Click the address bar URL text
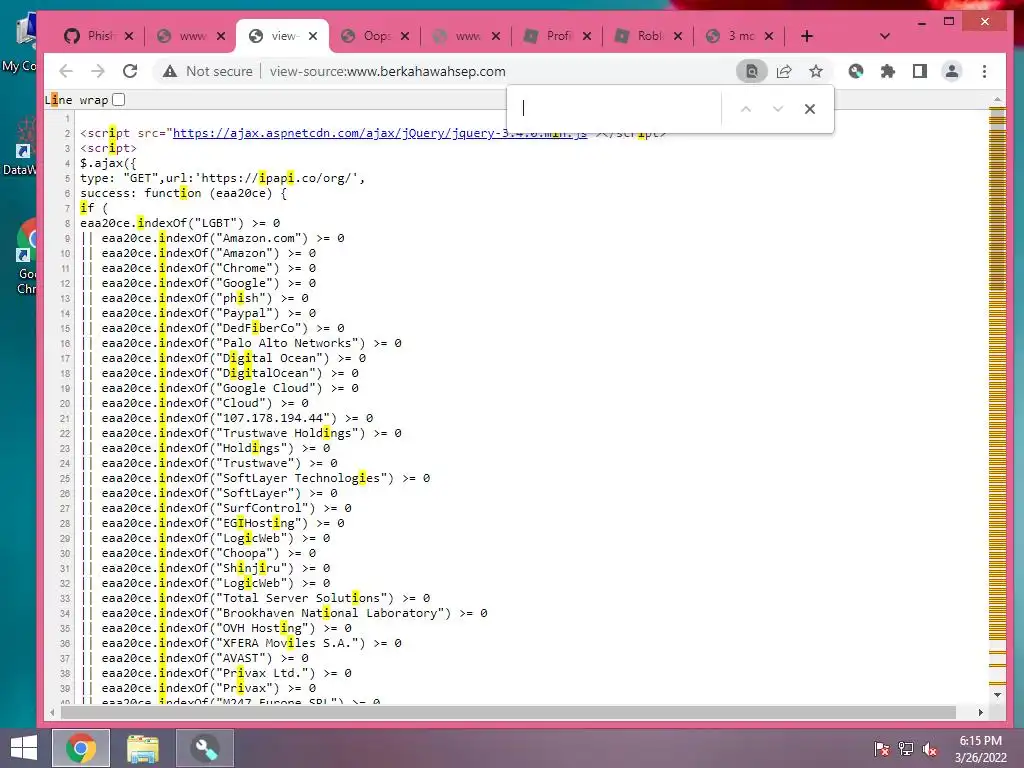The width and height of the screenshot is (1024, 768). tap(387, 71)
